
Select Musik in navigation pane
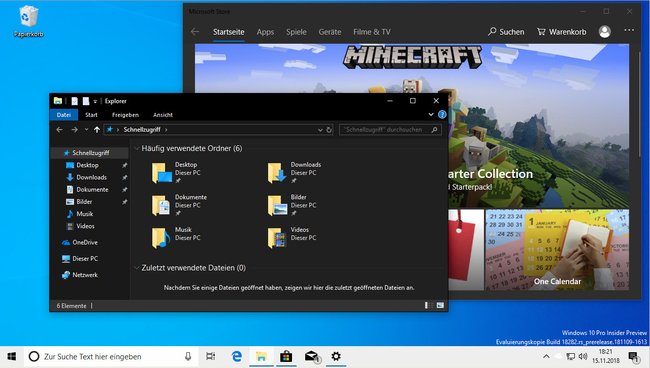coord(84,214)
